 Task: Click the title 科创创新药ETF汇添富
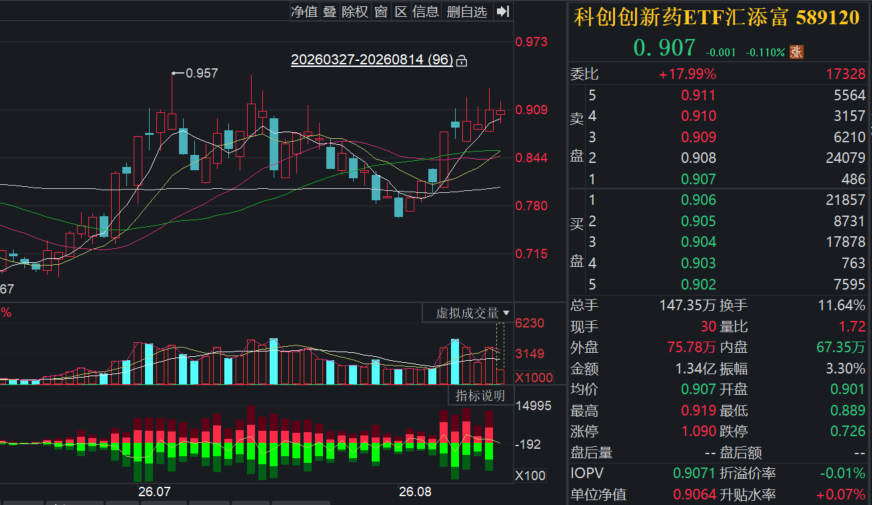(681, 17)
